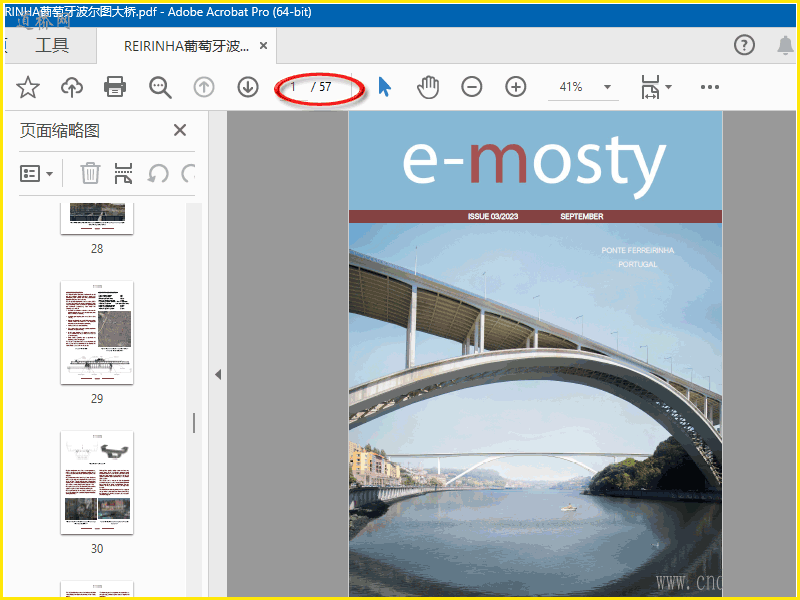This screenshot has height=600, width=800.
Task: Open the zoom percentage dropdown
Action: point(607,87)
